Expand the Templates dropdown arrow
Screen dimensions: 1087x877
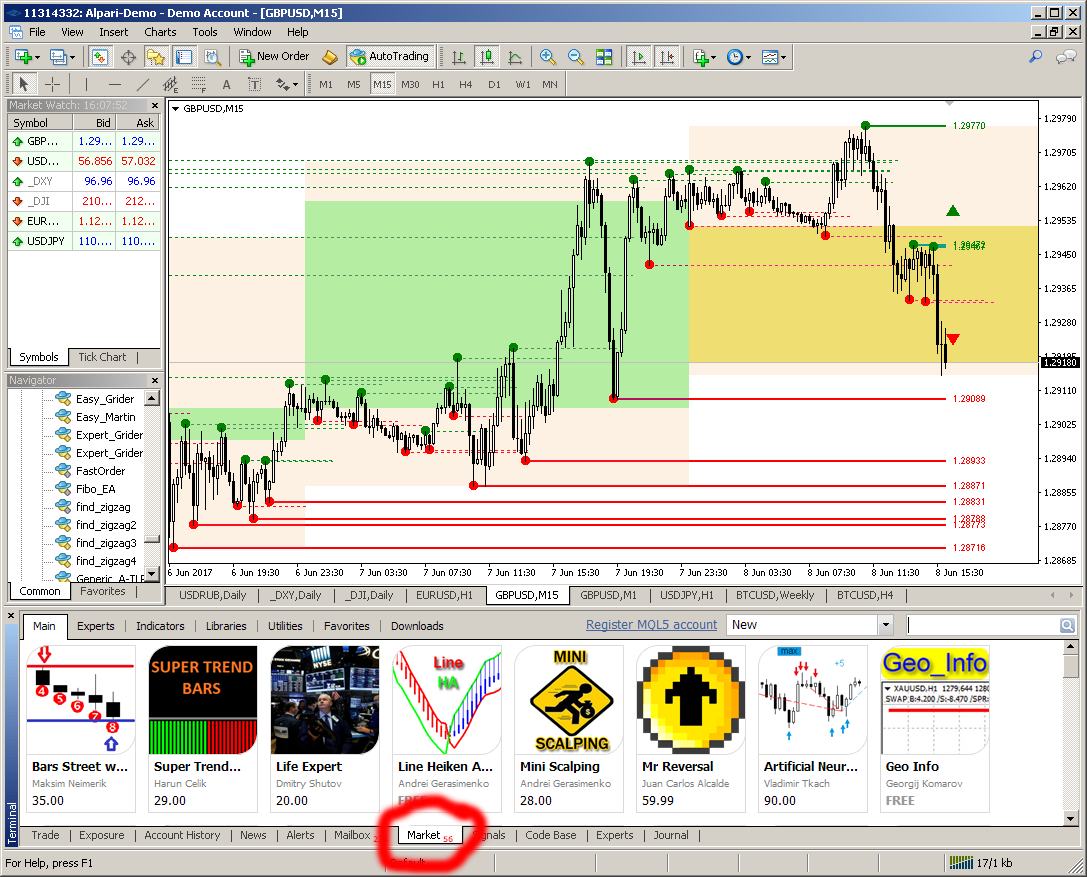click(x=783, y=58)
